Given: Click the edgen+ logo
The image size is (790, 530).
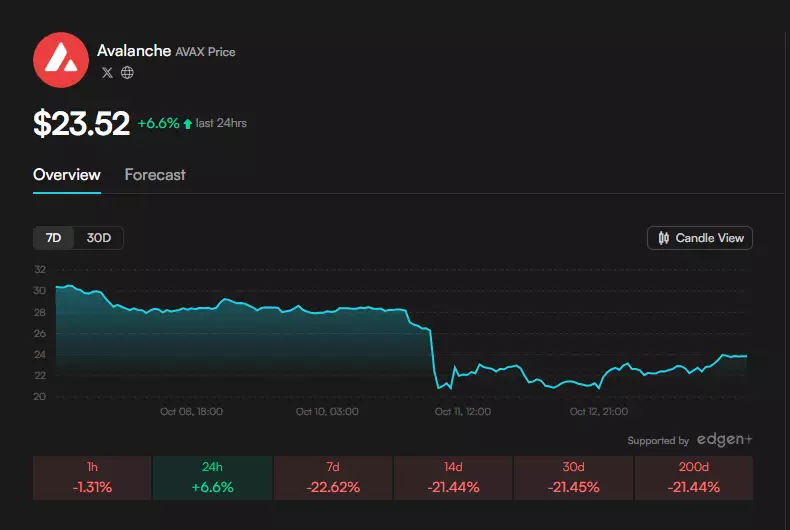Looking at the screenshot, I should coord(724,440).
